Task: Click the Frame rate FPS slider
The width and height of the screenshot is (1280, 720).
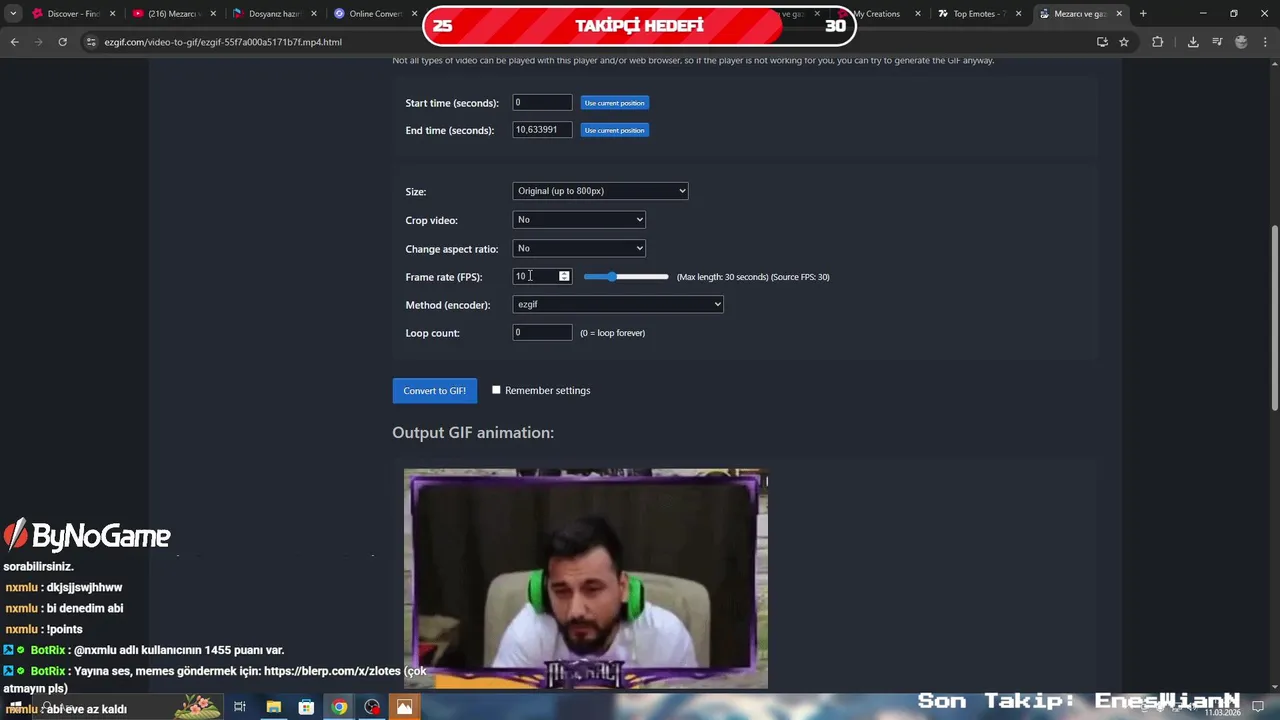Action: (626, 276)
